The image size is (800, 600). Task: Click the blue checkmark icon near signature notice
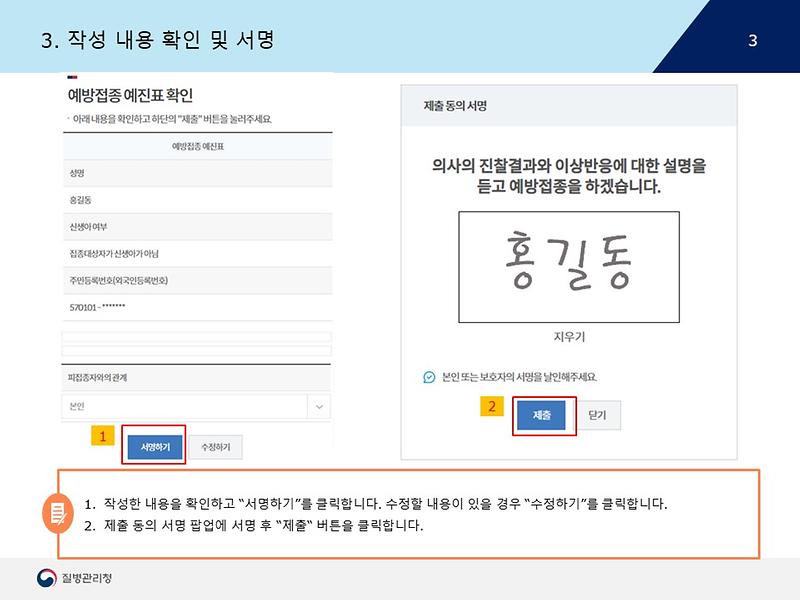tap(428, 374)
